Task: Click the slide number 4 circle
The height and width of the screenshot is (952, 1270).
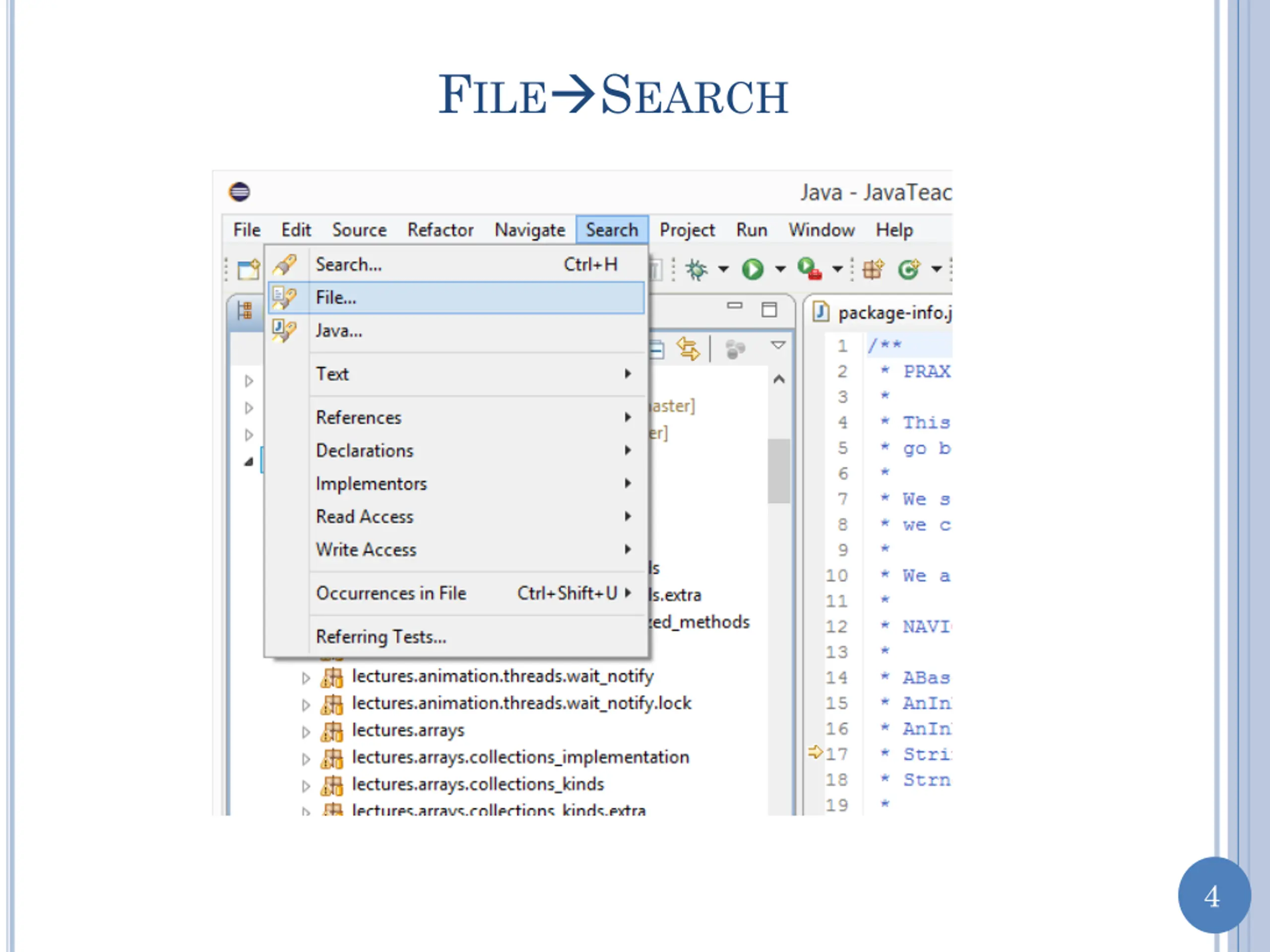Action: [1214, 895]
